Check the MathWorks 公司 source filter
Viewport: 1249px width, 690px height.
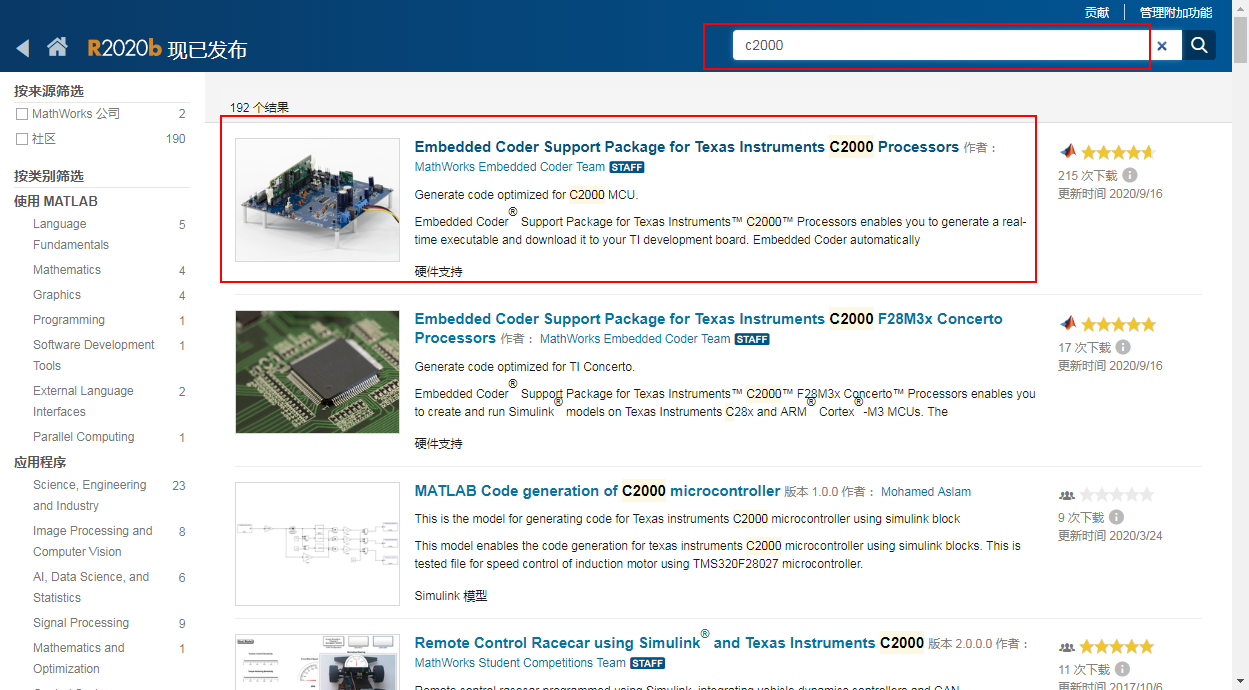(x=22, y=114)
